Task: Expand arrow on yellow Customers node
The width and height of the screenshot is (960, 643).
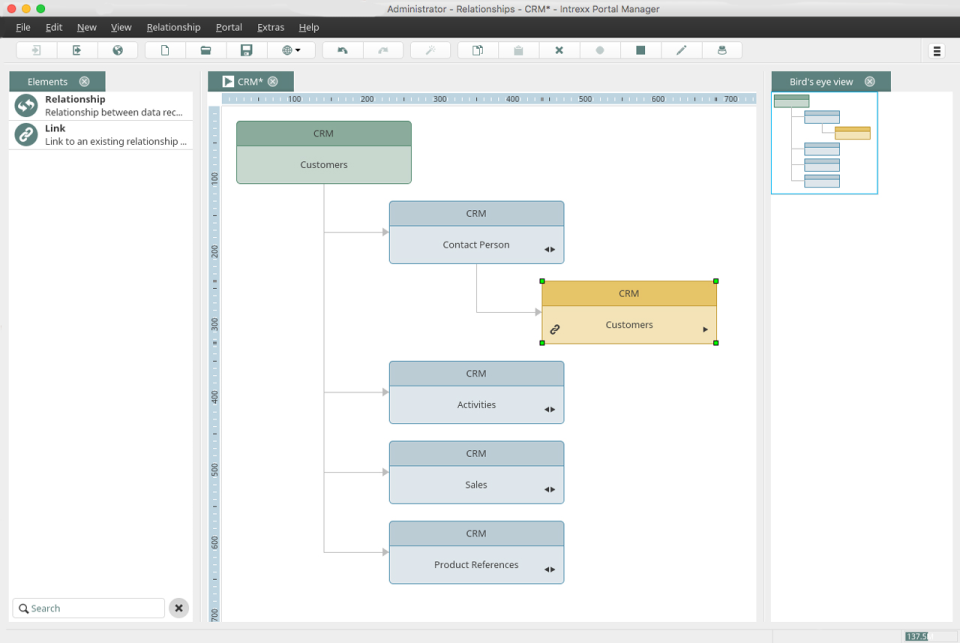Action: coord(705,329)
